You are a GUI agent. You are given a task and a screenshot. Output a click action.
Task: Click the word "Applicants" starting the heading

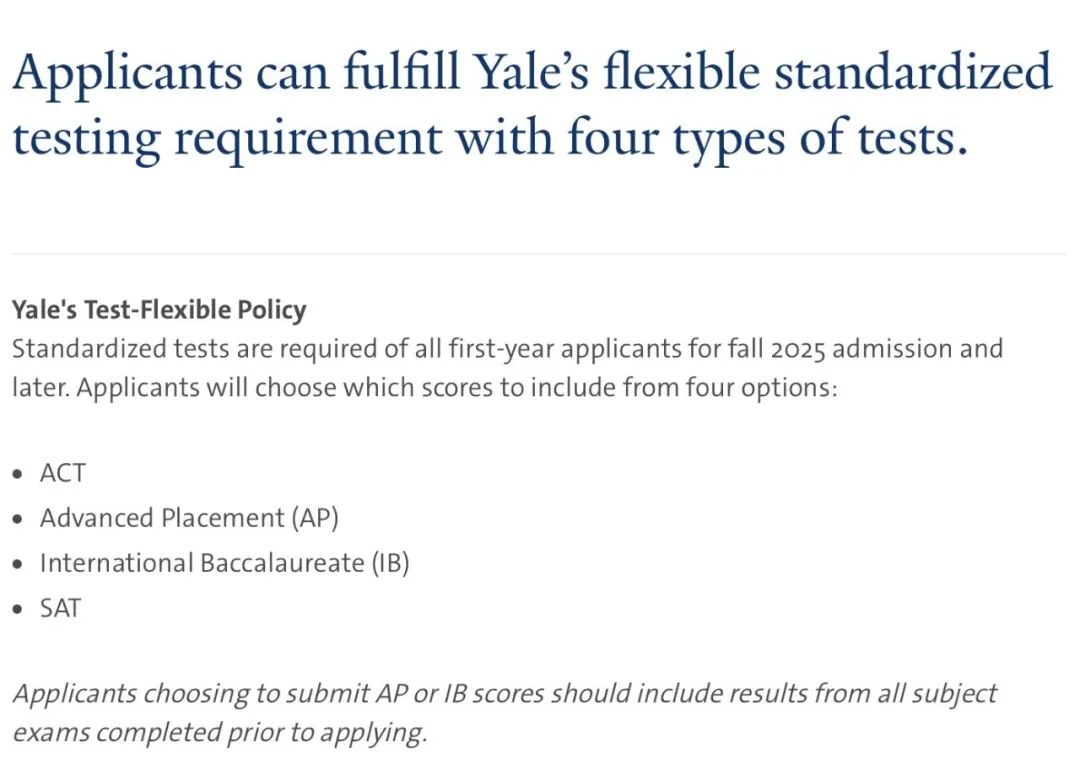click(127, 74)
